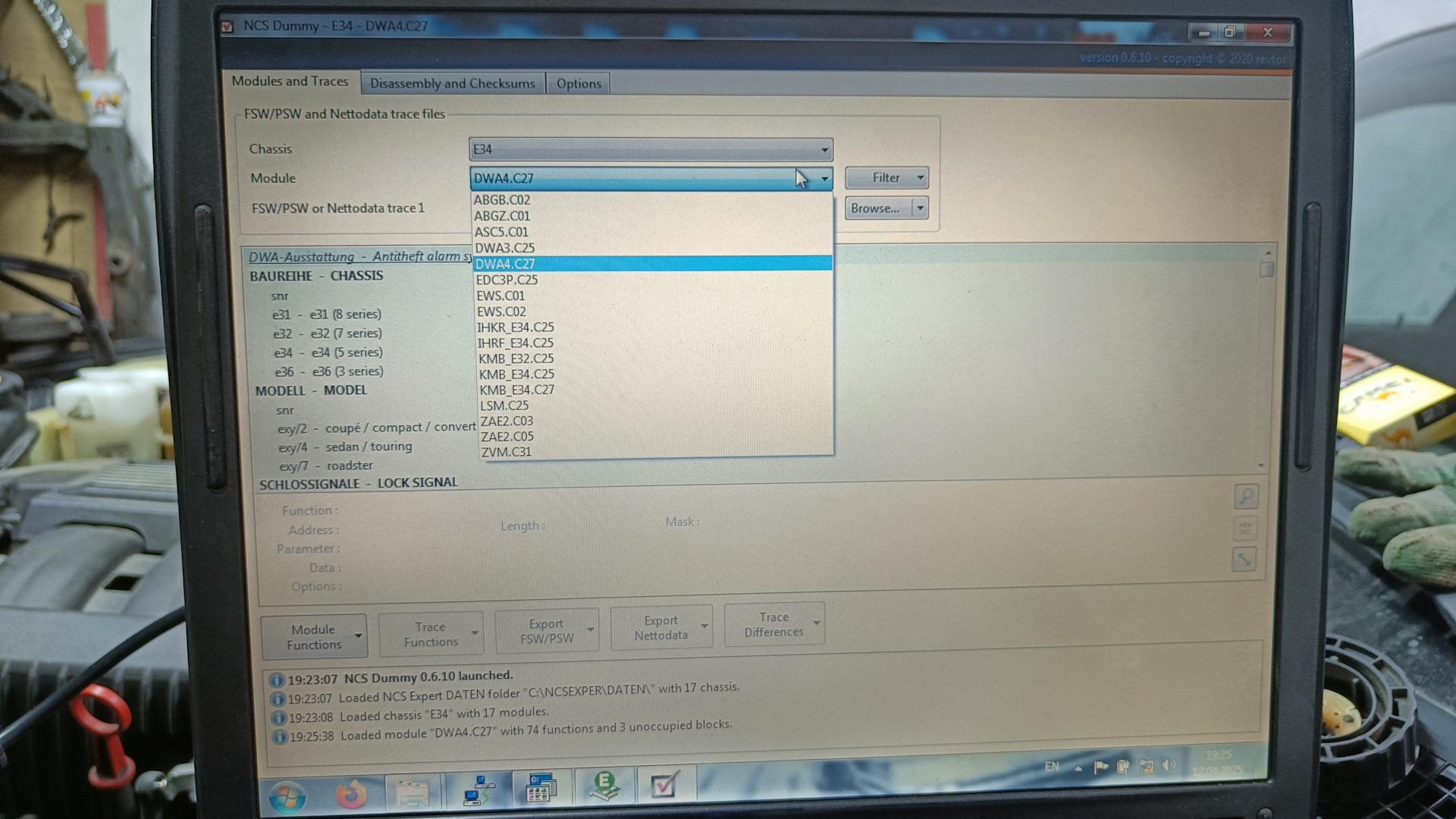
Task: Click scrollbar down arrow in function list
Action: [x=1261, y=465]
